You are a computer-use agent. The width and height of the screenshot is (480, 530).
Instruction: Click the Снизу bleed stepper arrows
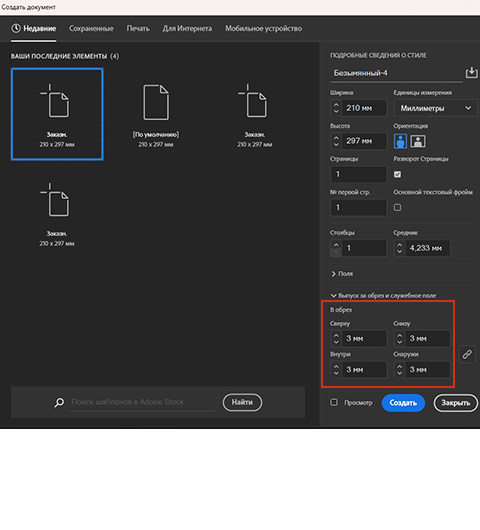(400, 338)
